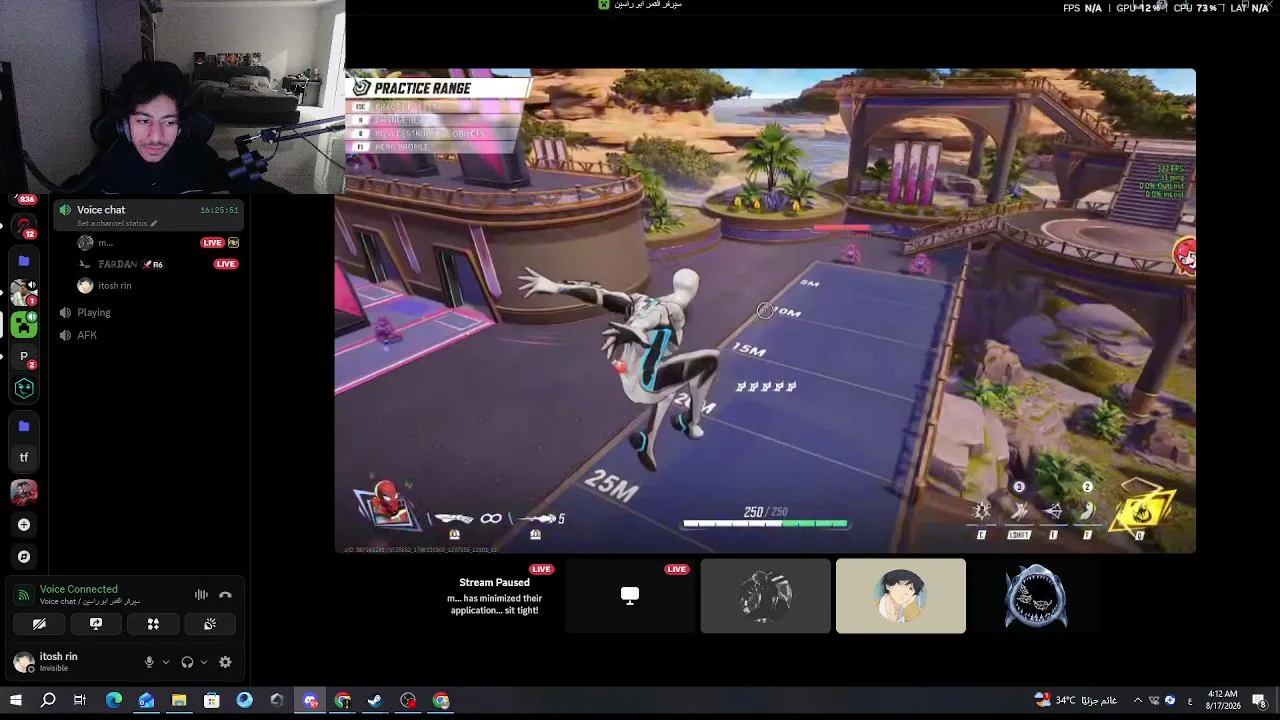Select the monitor screen-share stream tile

(630, 596)
